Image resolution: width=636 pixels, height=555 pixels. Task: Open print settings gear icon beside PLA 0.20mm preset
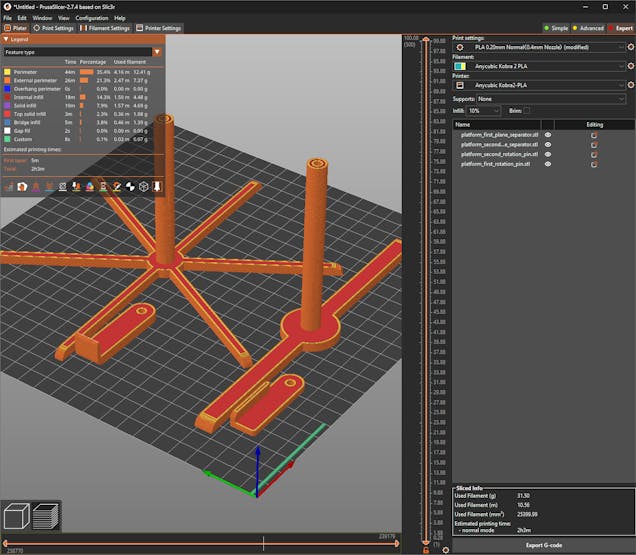coord(630,46)
